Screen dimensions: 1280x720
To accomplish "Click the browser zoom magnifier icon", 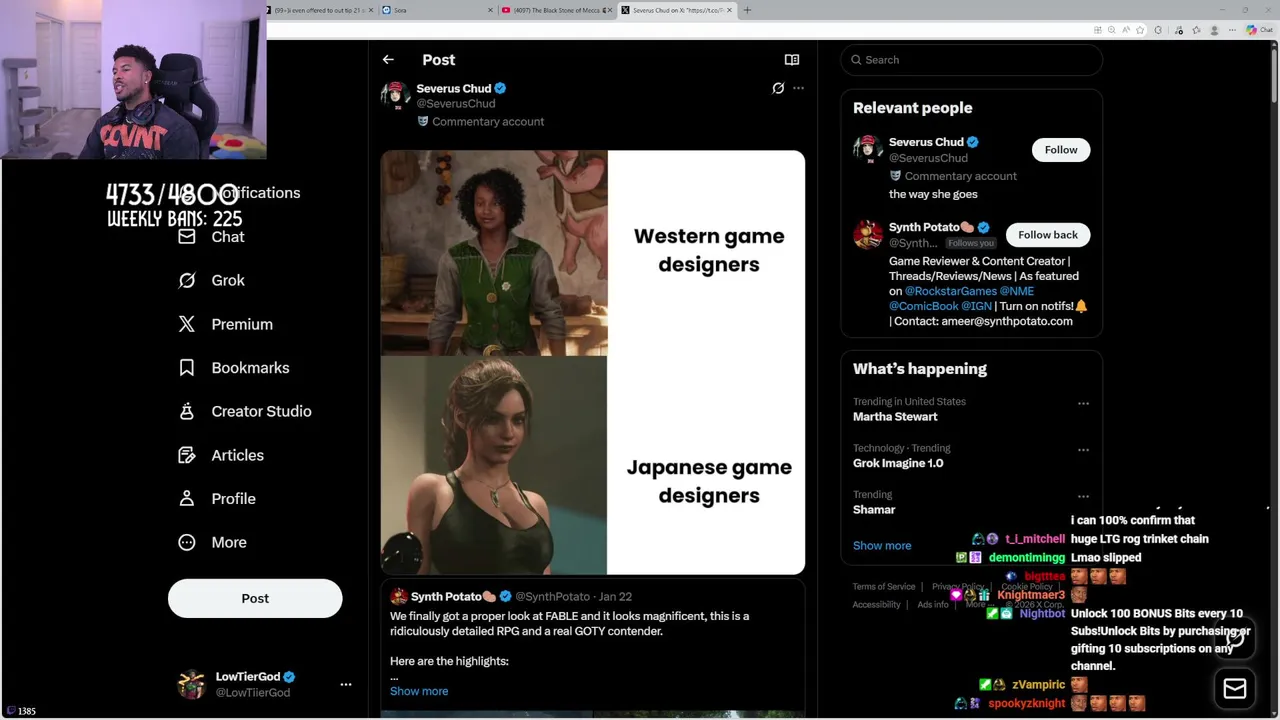I will point(1111,30).
